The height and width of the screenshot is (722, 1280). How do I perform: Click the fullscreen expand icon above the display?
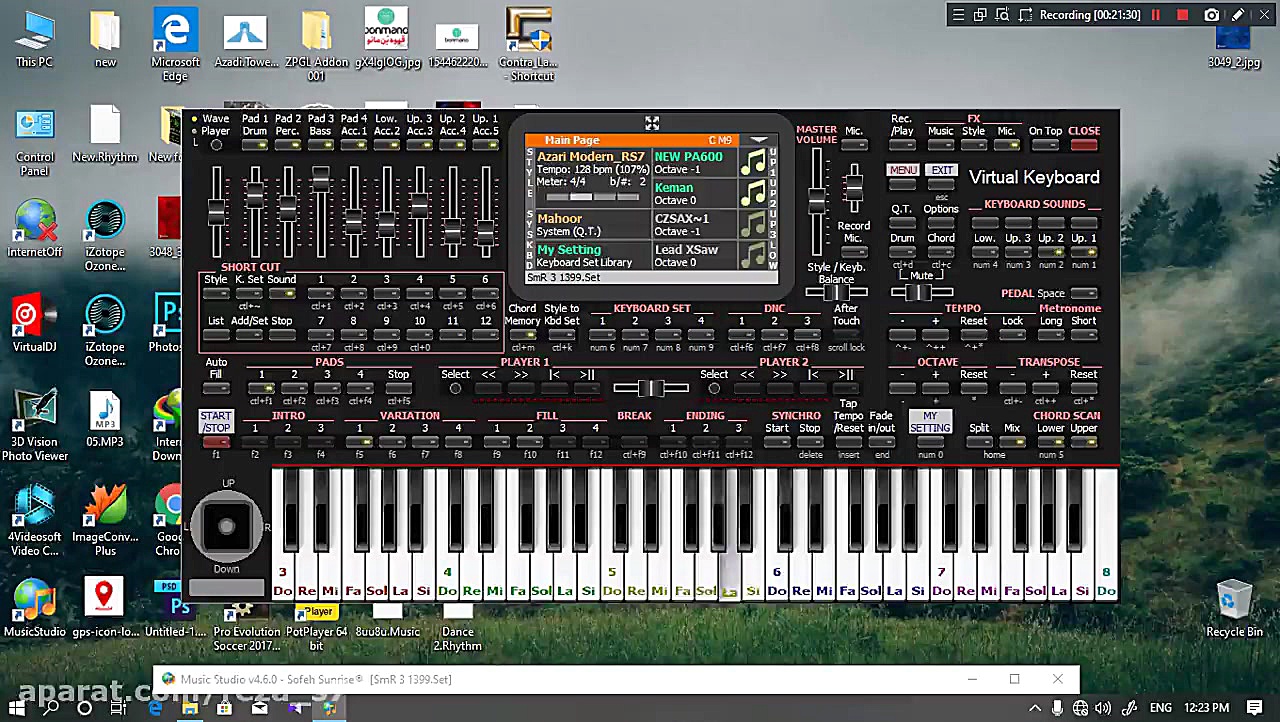point(652,123)
